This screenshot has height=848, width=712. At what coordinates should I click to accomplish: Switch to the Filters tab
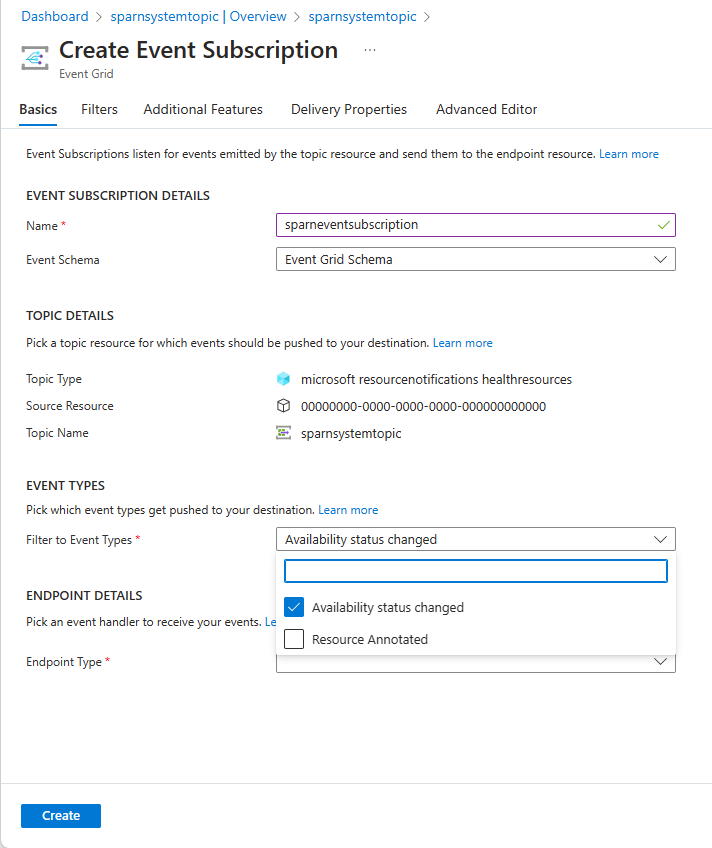click(x=99, y=109)
